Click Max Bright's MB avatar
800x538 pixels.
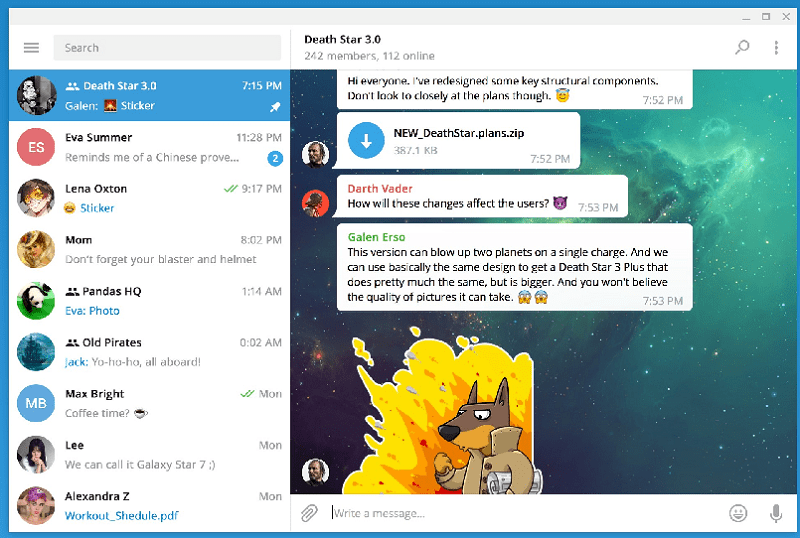[x=36, y=403]
